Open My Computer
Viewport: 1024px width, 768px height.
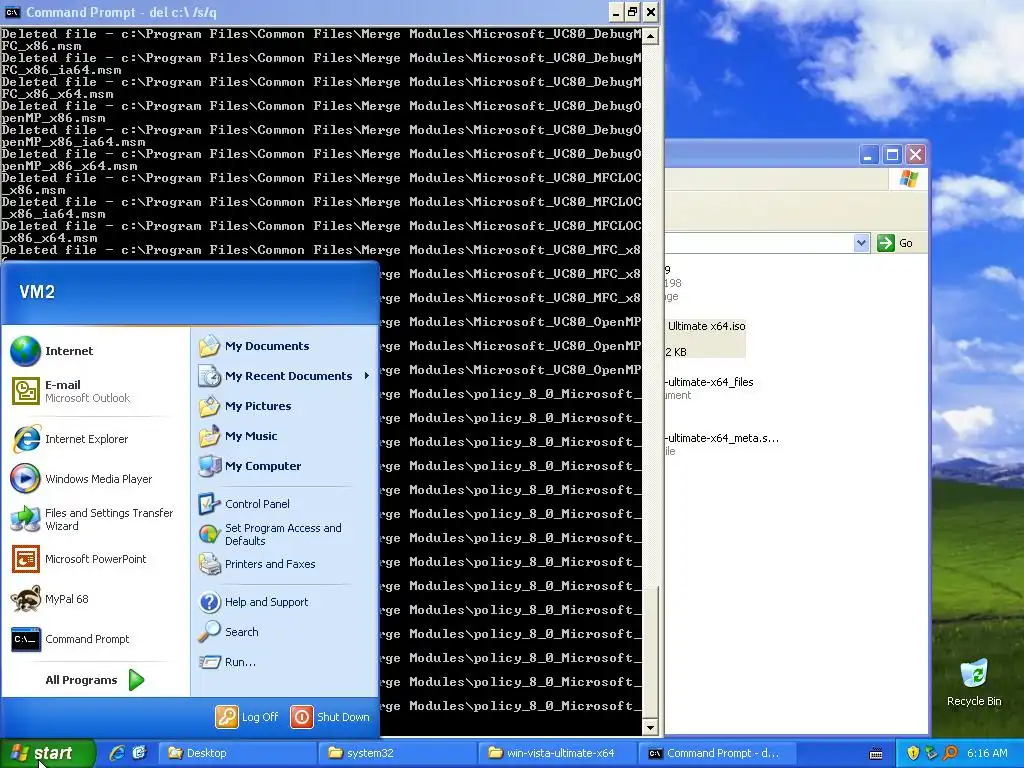pos(250,466)
